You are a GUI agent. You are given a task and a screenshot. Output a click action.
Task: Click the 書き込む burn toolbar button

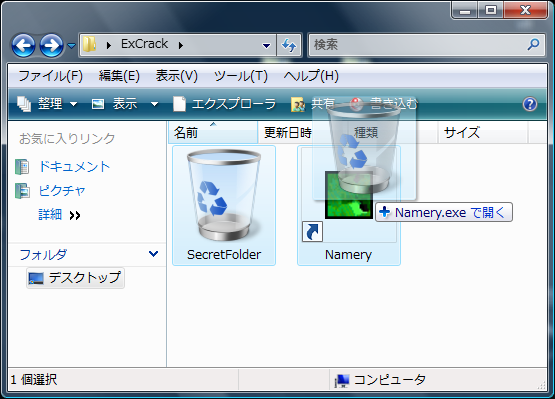click(384, 104)
